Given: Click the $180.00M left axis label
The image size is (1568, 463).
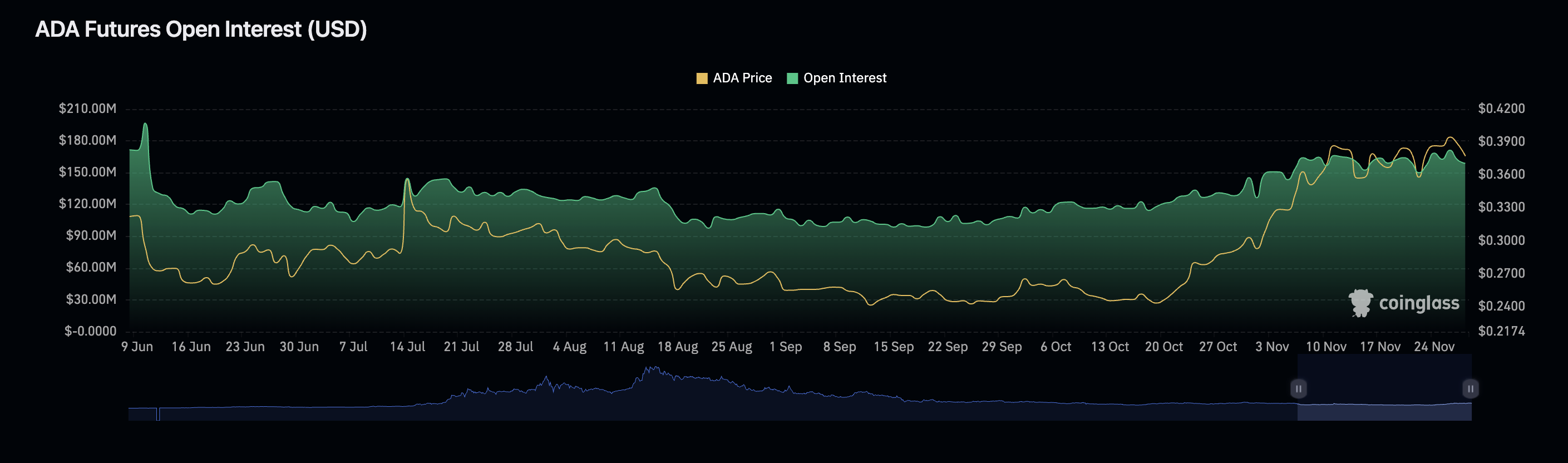Looking at the screenshot, I should point(87,141).
